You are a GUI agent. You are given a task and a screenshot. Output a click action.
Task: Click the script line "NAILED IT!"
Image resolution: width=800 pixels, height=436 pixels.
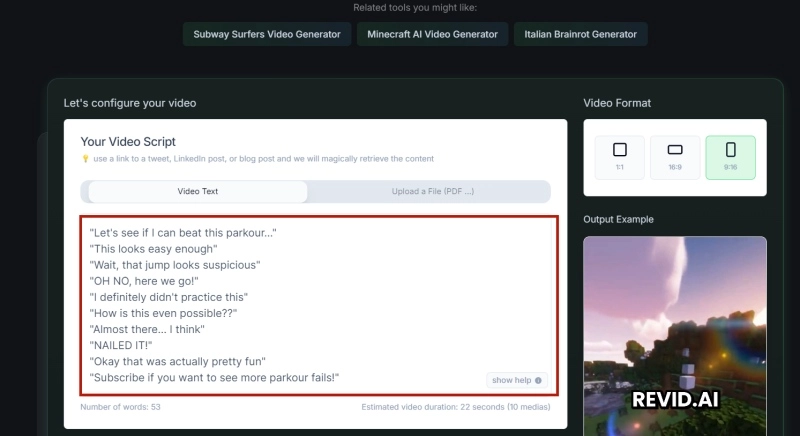121,345
